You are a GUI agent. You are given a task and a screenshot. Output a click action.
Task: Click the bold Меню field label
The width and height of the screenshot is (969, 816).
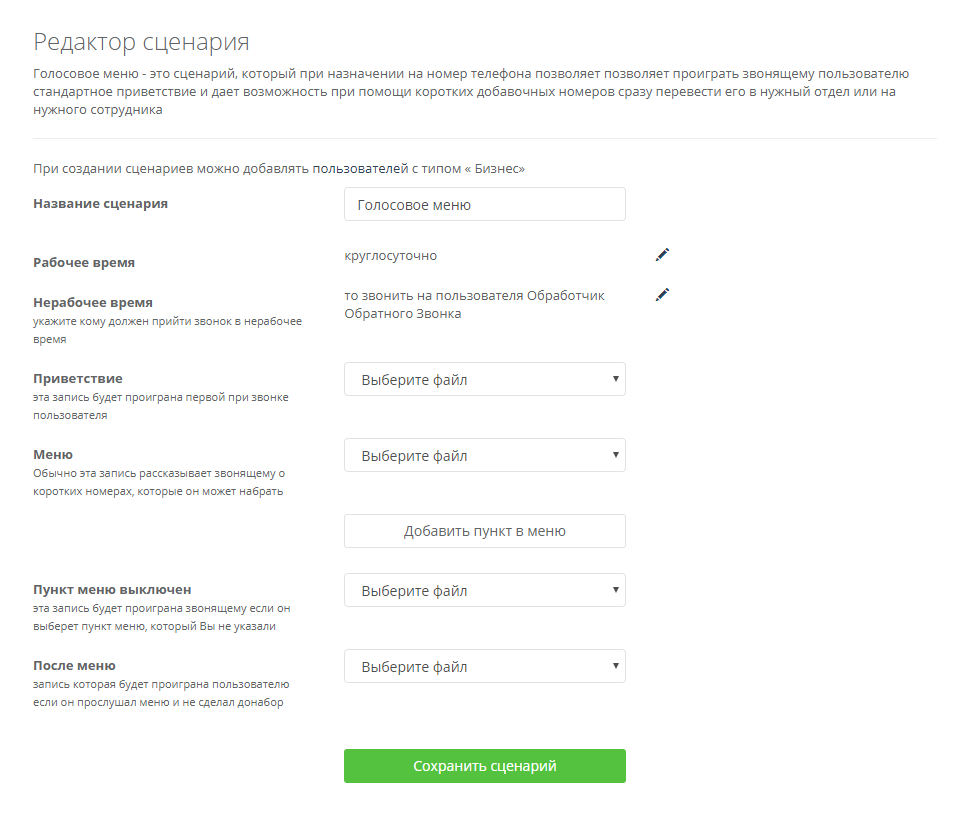point(53,455)
